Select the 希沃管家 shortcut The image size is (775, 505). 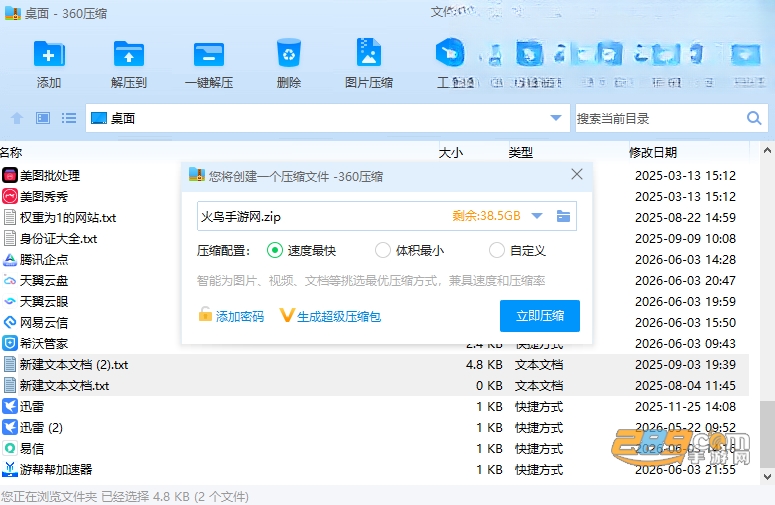35,343
